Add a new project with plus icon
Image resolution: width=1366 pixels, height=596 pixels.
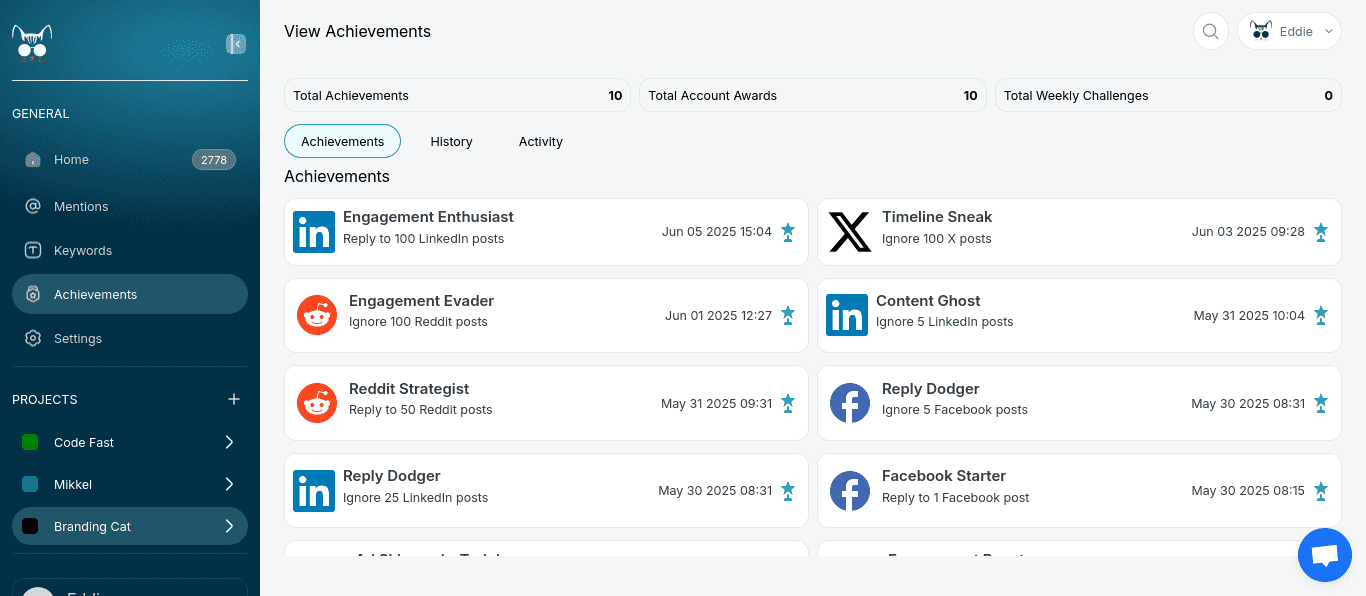(234, 399)
